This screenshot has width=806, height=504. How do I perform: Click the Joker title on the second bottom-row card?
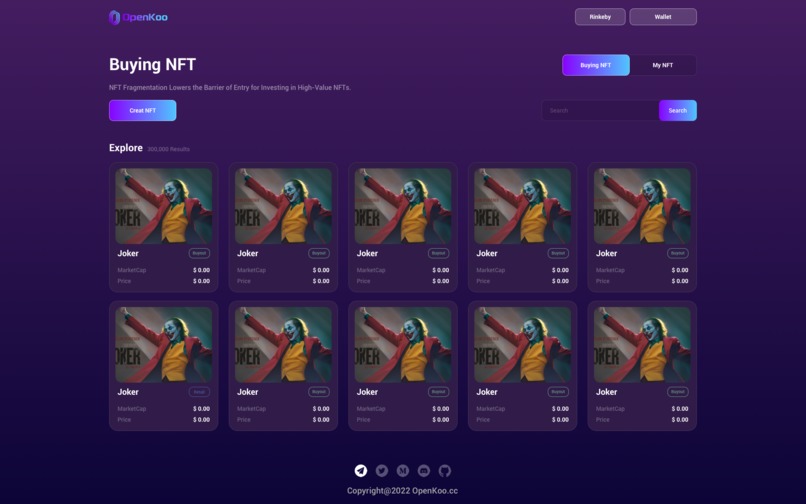(247, 392)
